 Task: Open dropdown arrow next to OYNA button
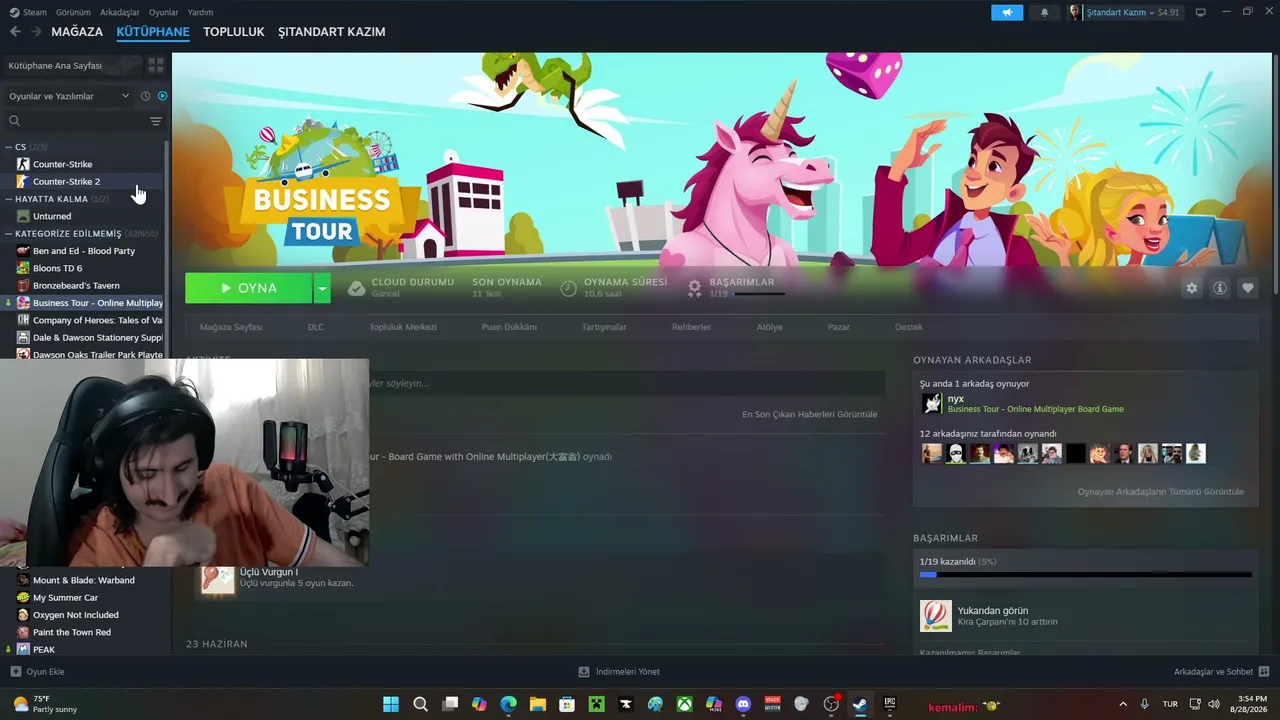click(x=322, y=288)
